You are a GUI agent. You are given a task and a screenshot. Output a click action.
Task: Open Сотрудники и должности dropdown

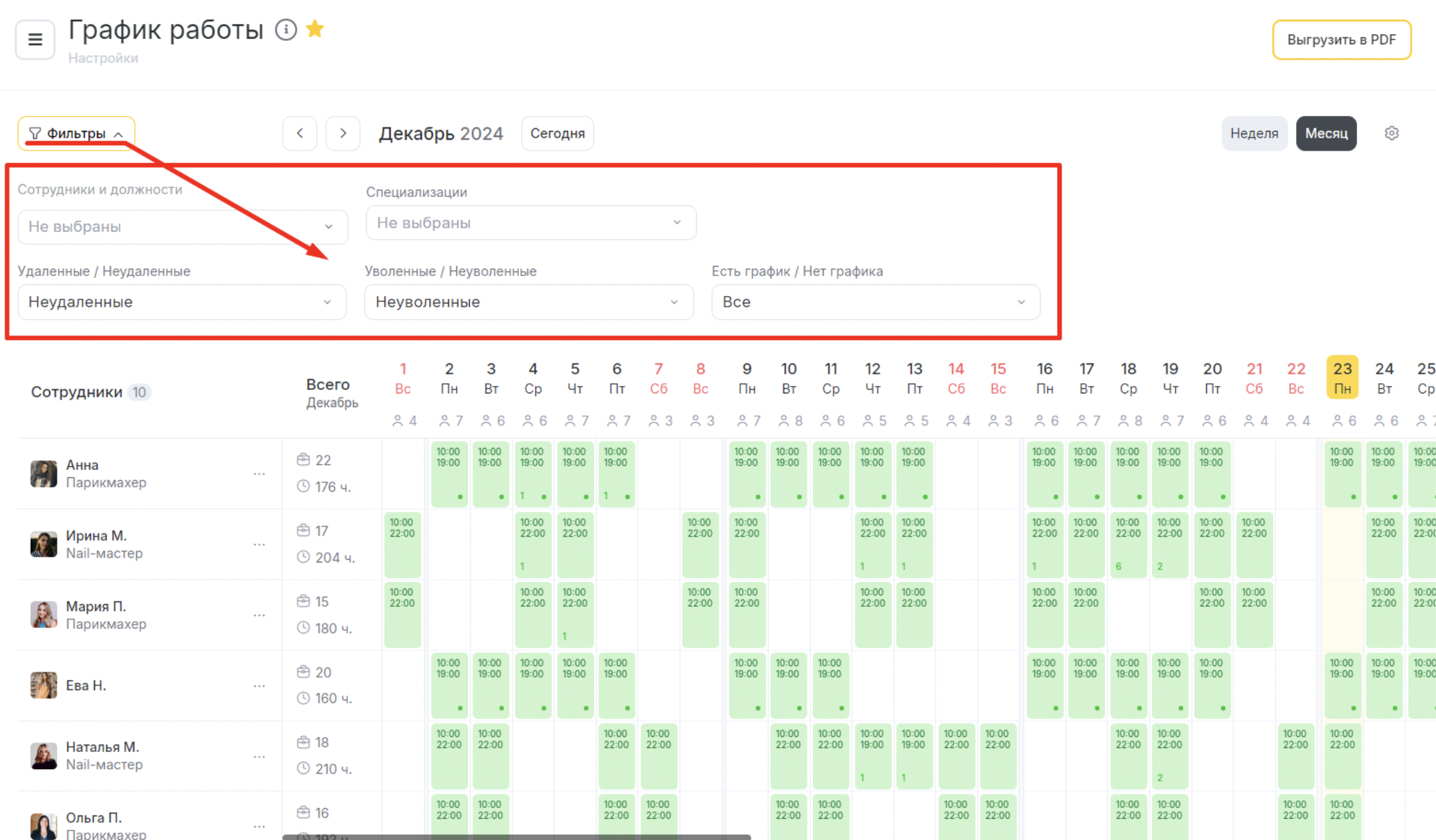(182, 227)
